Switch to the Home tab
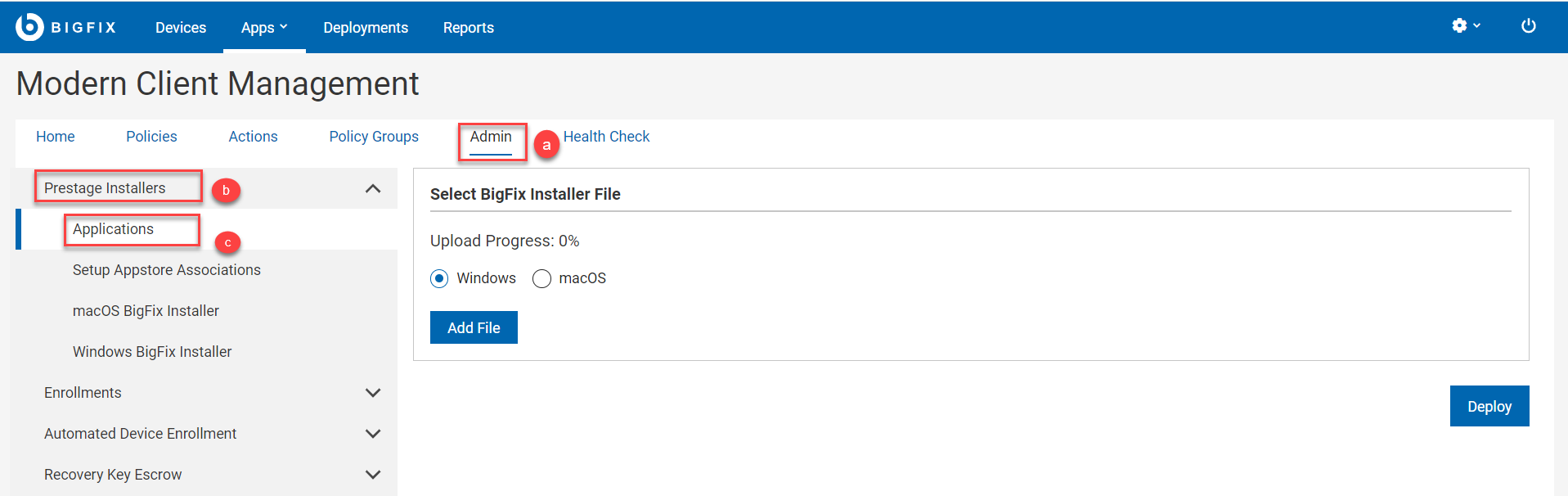 (x=56, y=137)
